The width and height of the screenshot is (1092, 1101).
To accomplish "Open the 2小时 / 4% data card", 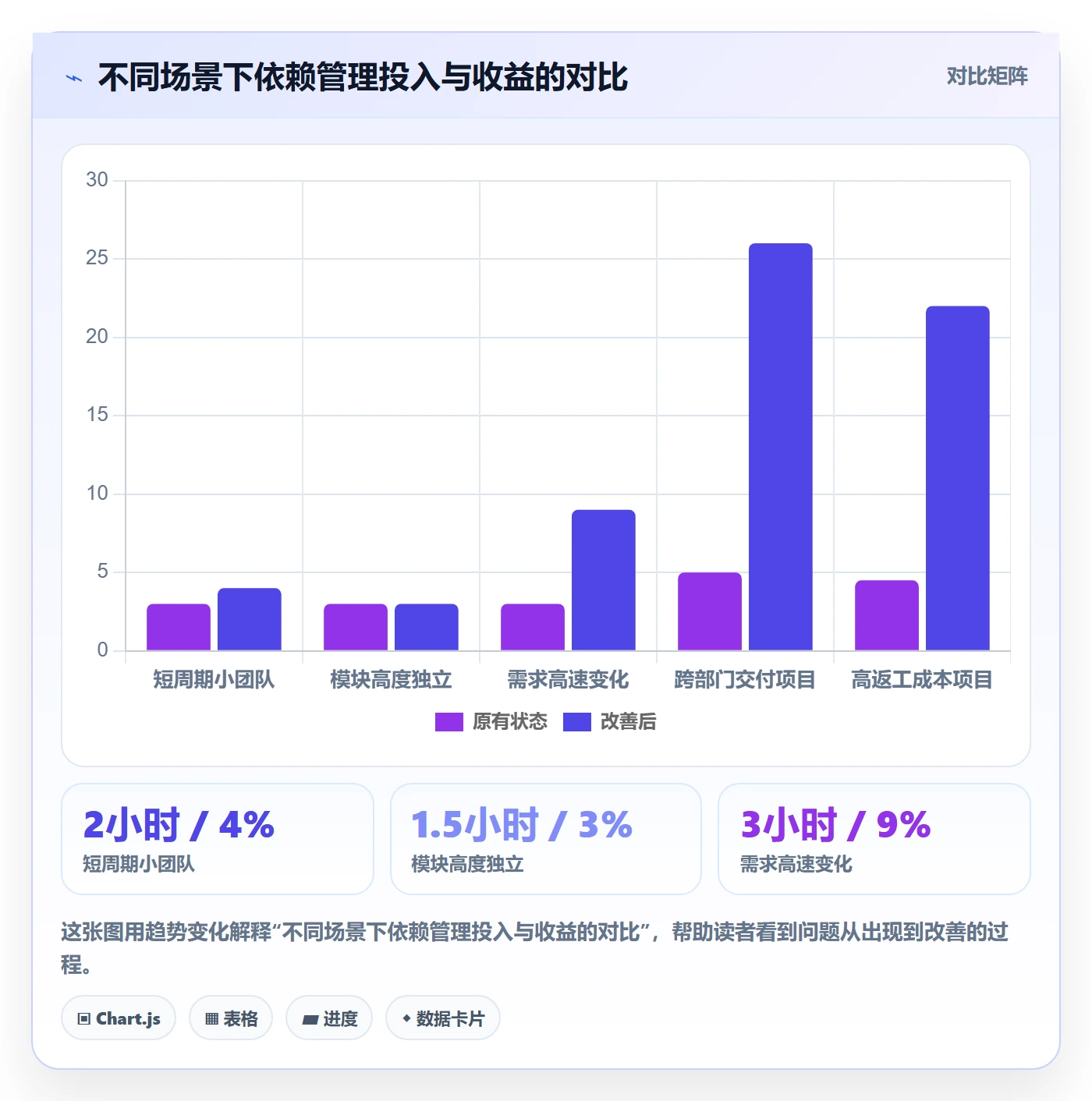I will coord(218,839).
